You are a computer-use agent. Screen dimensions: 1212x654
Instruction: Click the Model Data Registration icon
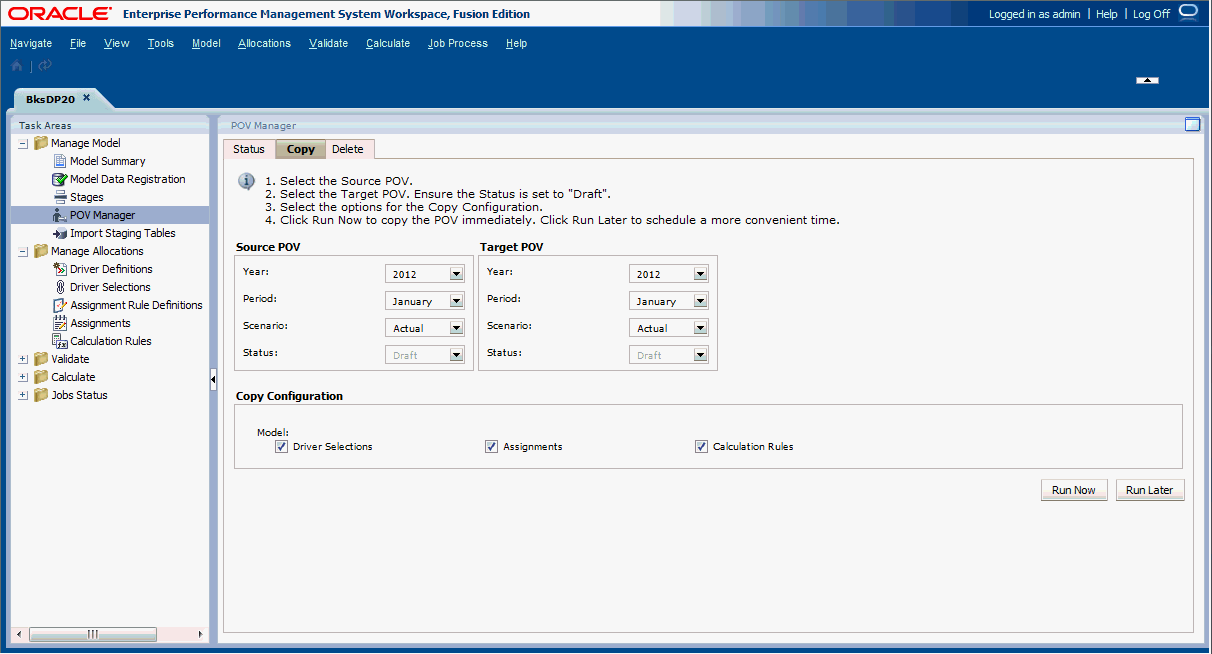click(x=60, y=179)
